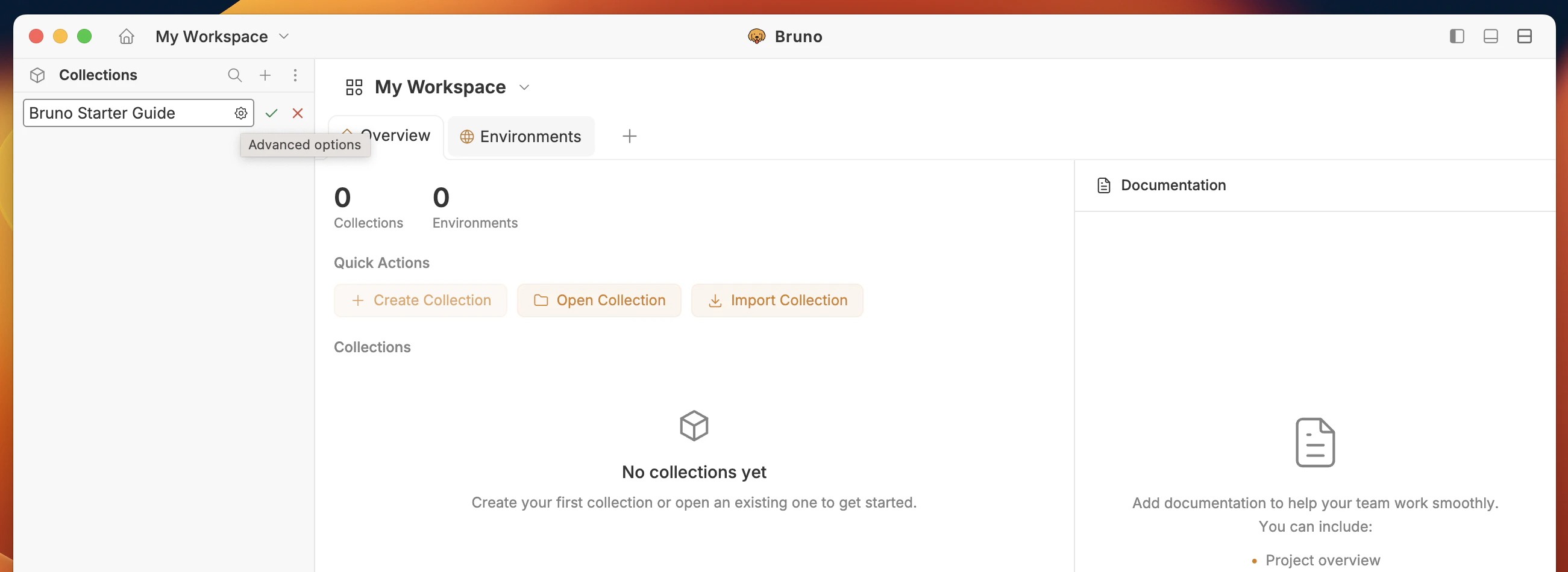1568x572 pixels.
Task: Go to the home icon in title bar
Action: coord(126,37)
